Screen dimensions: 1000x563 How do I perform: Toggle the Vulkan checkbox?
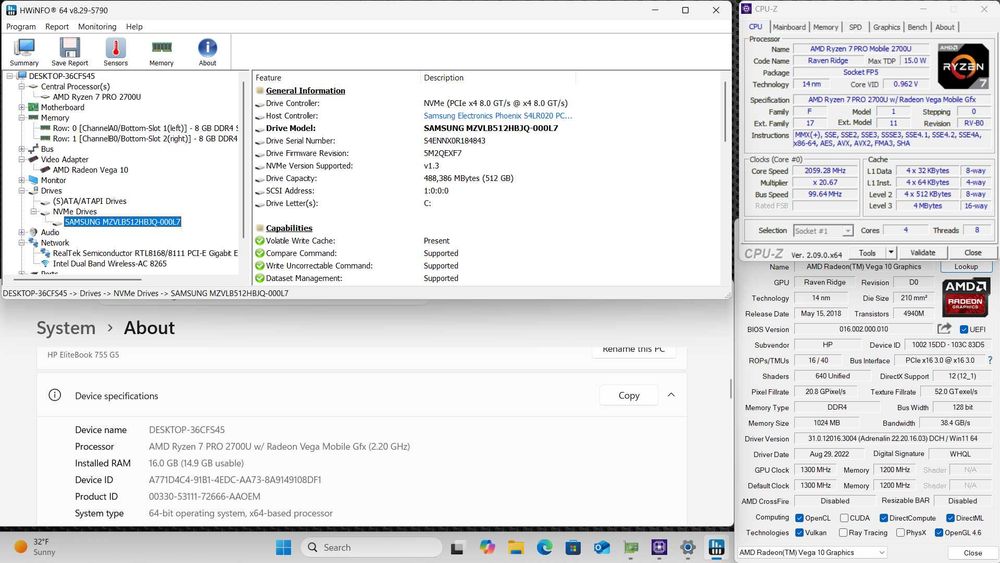pyautogui.click(x=800, y=532)
